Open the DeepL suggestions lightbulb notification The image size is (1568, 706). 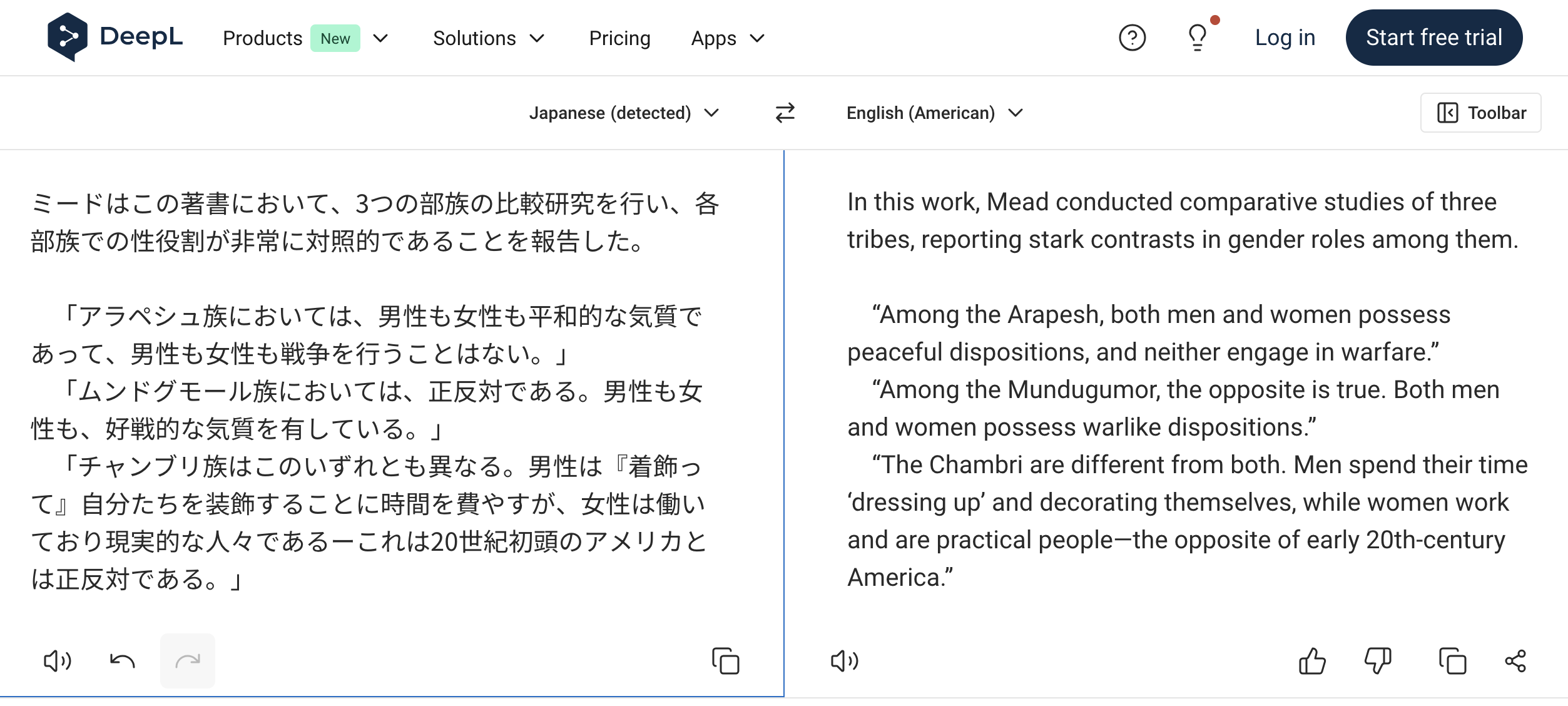(1198, 38)
